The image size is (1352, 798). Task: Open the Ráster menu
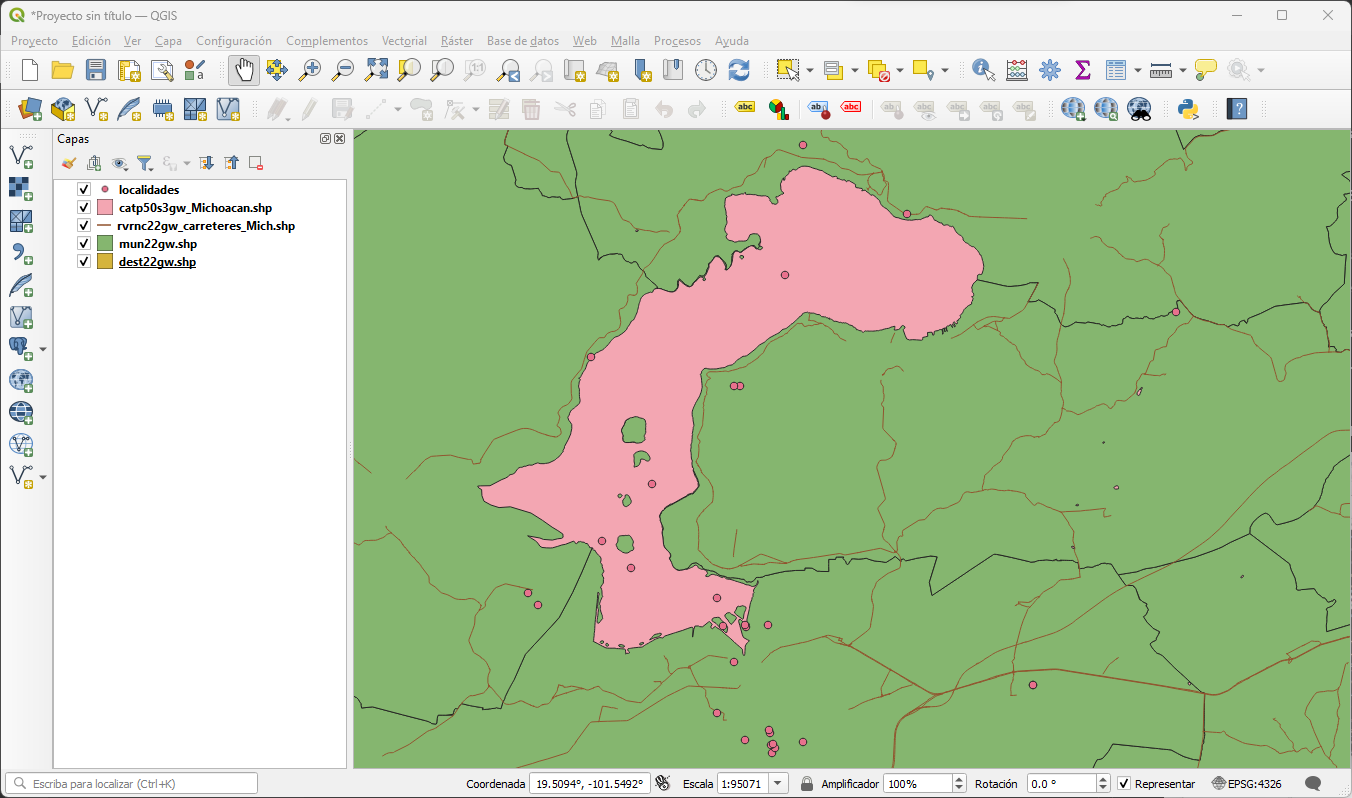[457, 41]
